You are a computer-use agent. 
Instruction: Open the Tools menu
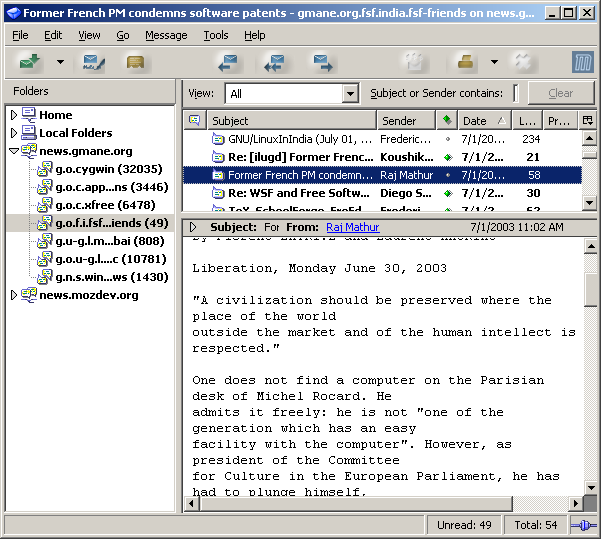coord(215,35)
